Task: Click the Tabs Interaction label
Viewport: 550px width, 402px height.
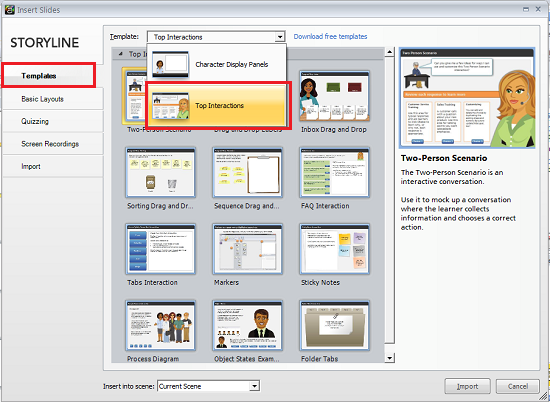Action: pos(152,282)
